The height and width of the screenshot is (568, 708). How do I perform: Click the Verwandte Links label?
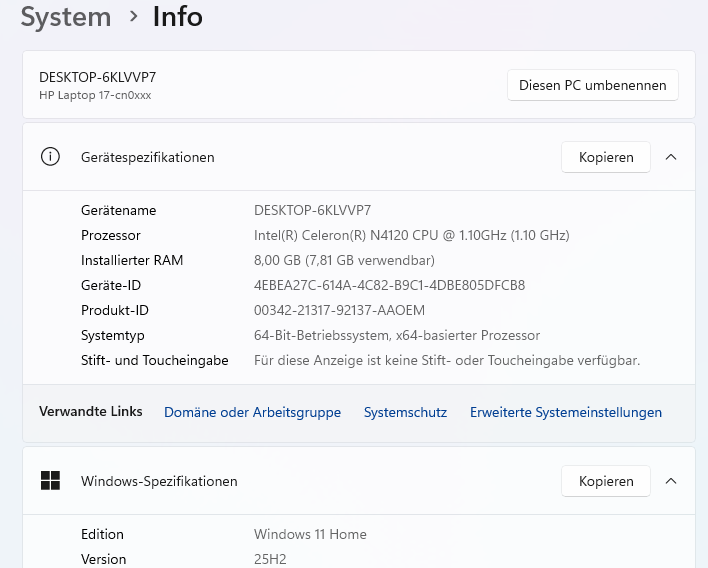point(91,411)
